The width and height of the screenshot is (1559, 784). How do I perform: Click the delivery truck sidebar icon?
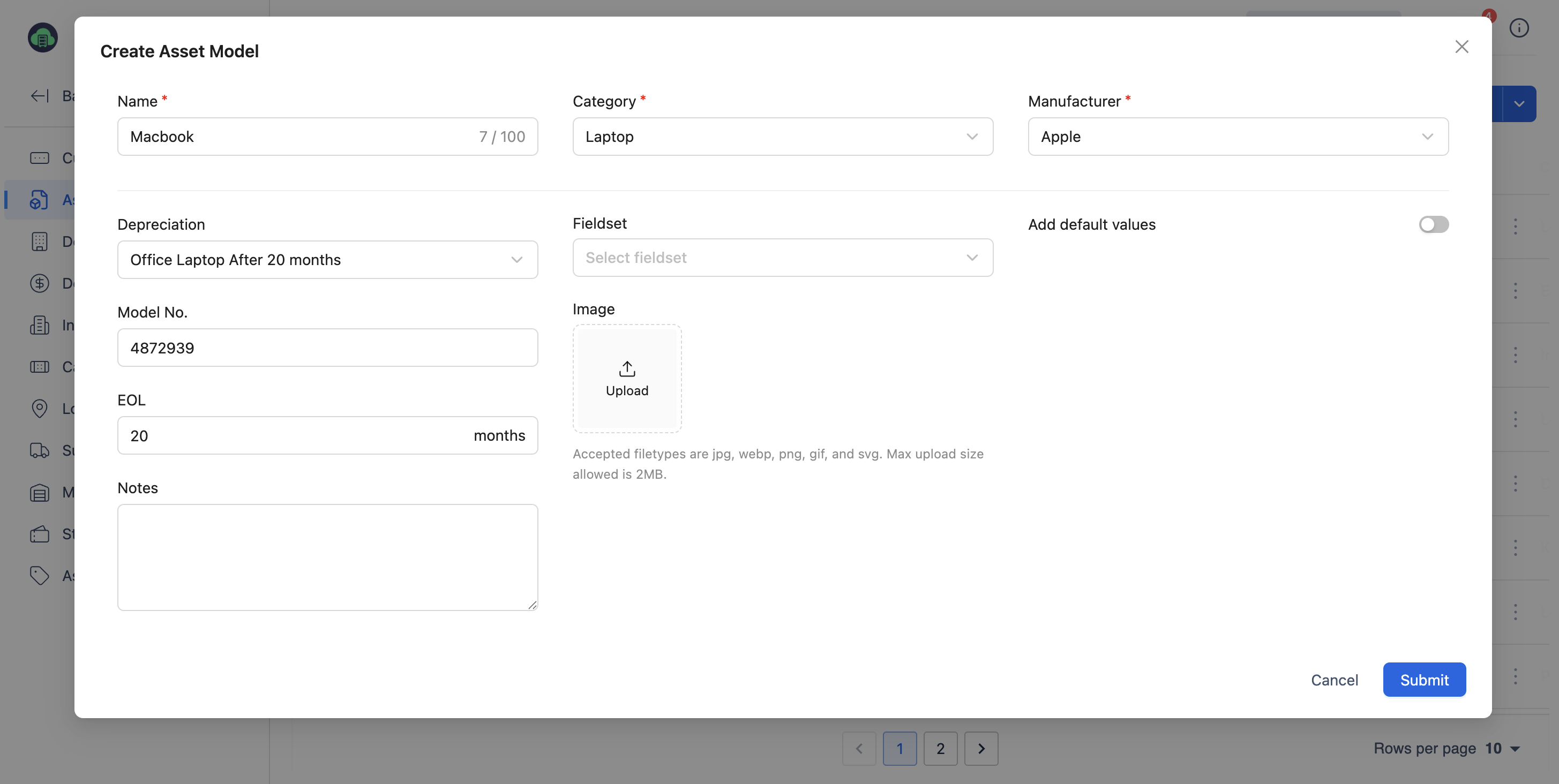39,451
